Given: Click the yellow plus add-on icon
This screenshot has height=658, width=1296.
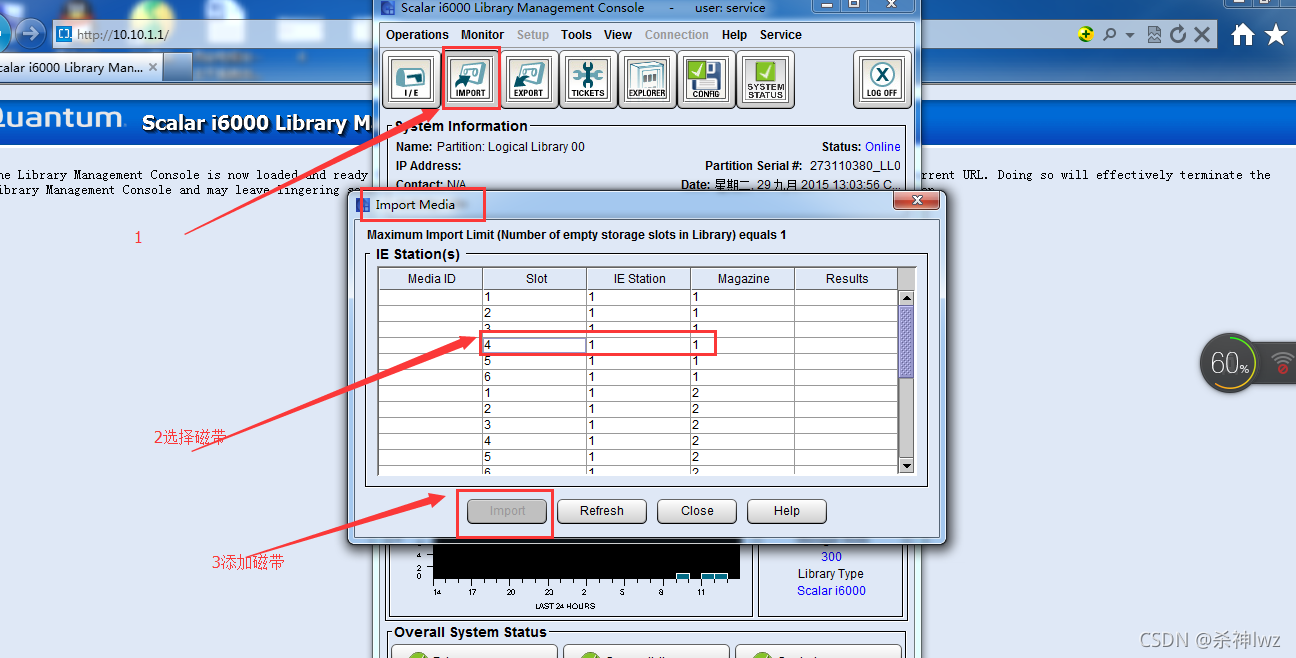Looking at the screenshot, I should click(1086, 35).
